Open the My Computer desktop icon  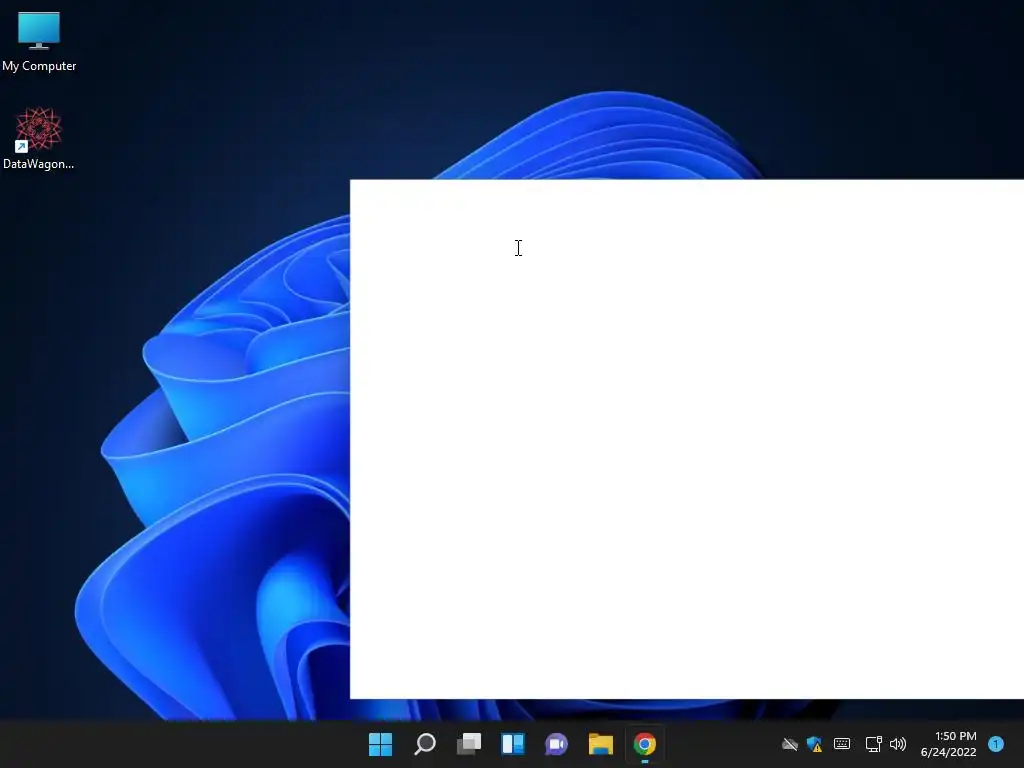pyautogui.click(x=39, y=40)
